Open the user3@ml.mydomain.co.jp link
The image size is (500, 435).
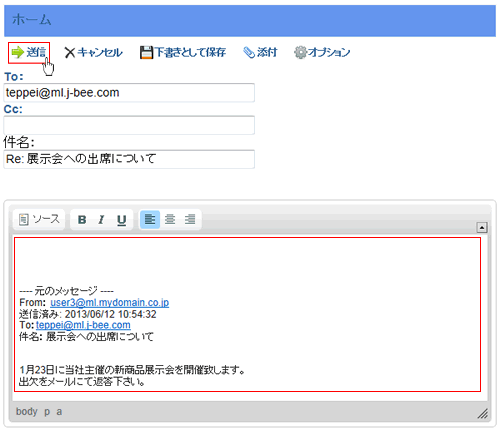click(110, 303)
